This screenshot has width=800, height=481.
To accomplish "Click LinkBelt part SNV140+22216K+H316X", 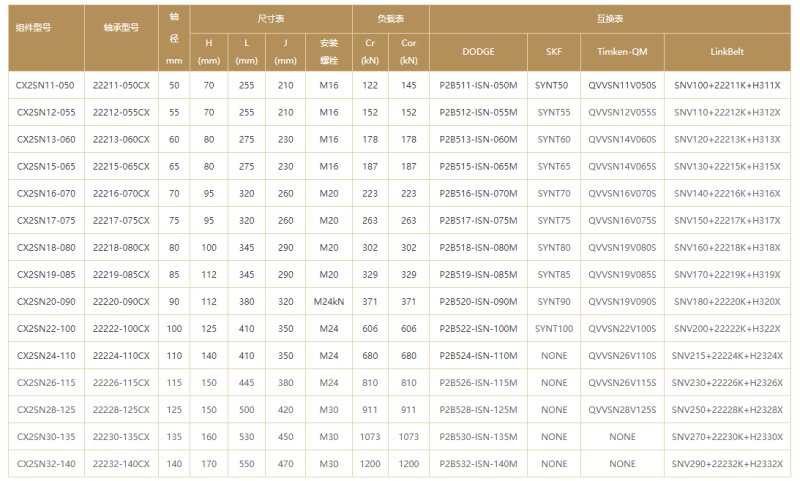I will (x=727, y=193).
